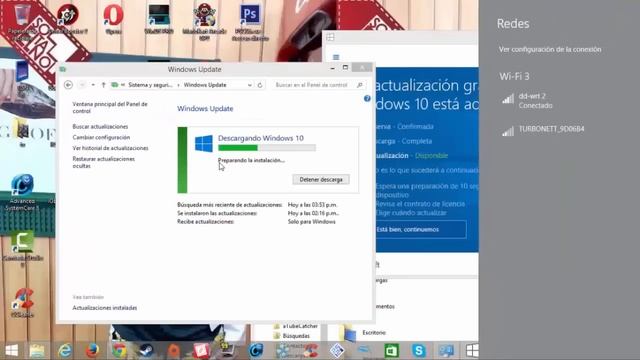This screenshot has width=640, height=360.
Task: Open Ver configuración de la conexión
Action: (x=550, y=49)
